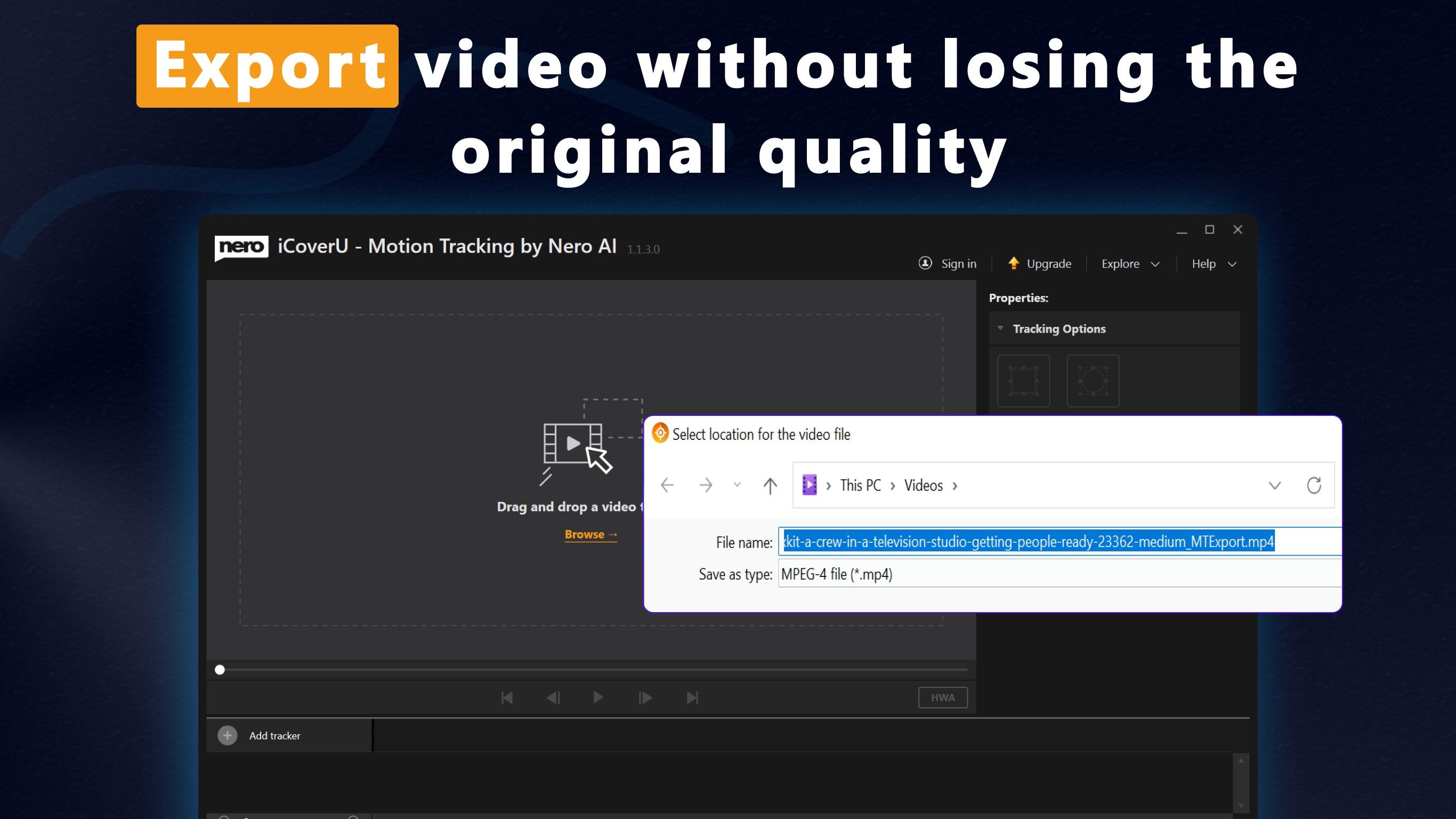Click the play button in playback controls

point(597,698)
